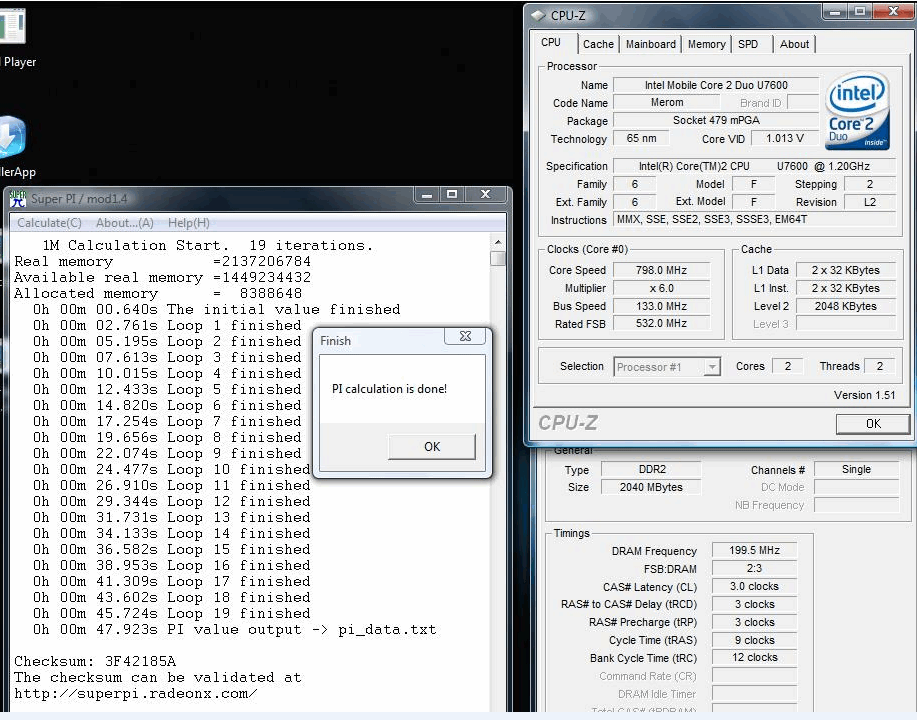This screenshot has width=917, height=720.
Task: Switch to the About tab in CPU-Z
Action: pyautogui.click(x=794, y=44)
